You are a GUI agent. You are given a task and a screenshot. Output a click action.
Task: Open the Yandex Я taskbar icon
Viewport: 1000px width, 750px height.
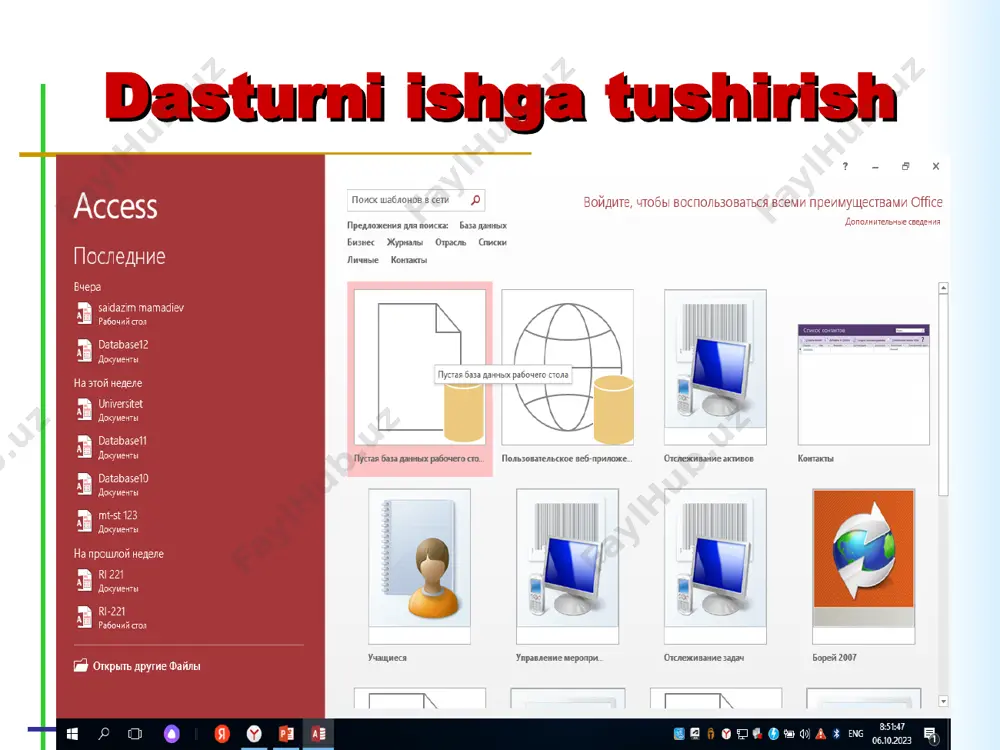tap(221, 734)
